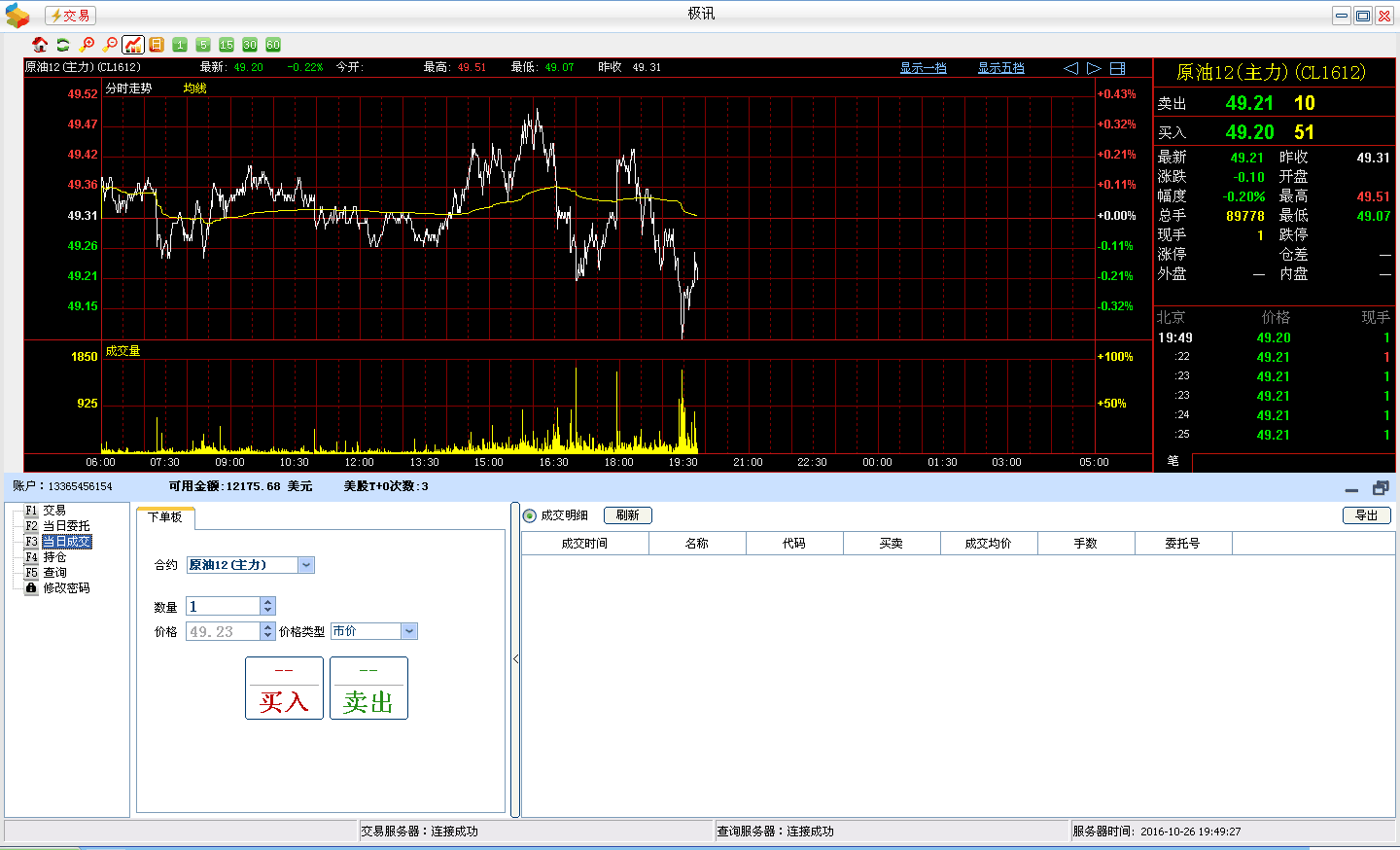This screenshot has height=850, width=1400.
Task: Select the 1-minute period button
Action: pyautogui.click(x=180, y=45)
